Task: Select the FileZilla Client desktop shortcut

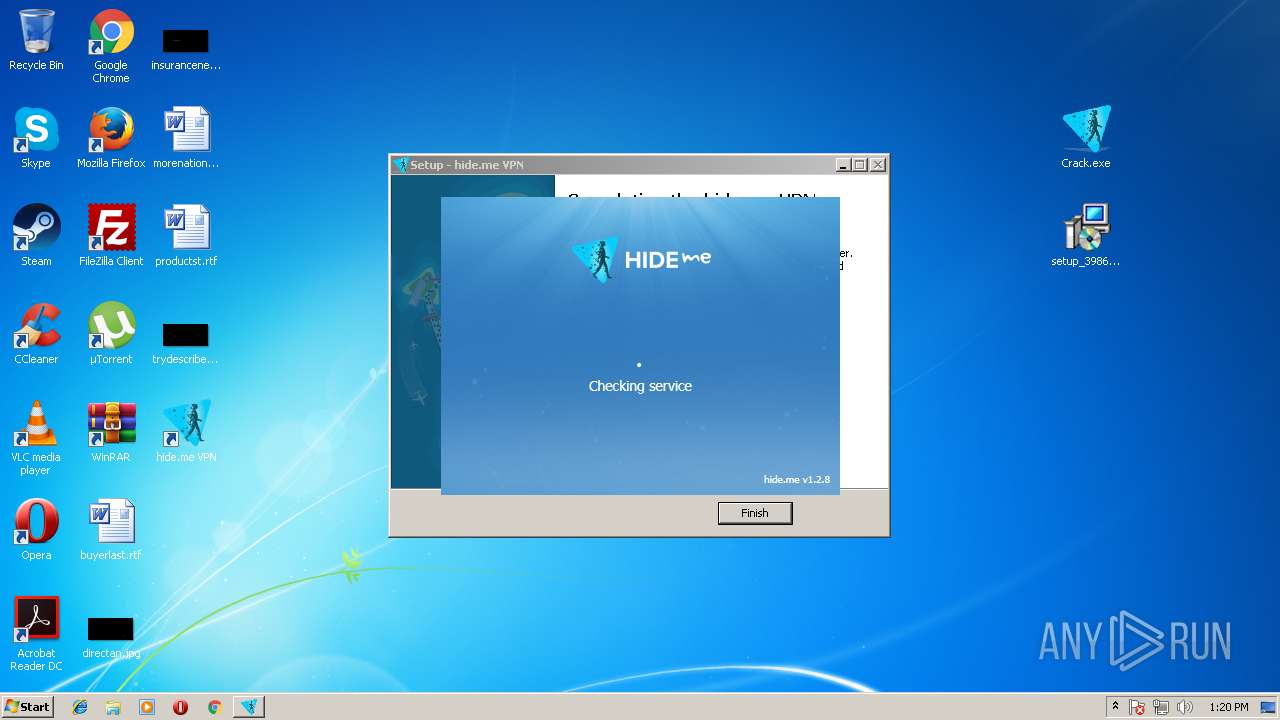Action: tap(111, 237)
